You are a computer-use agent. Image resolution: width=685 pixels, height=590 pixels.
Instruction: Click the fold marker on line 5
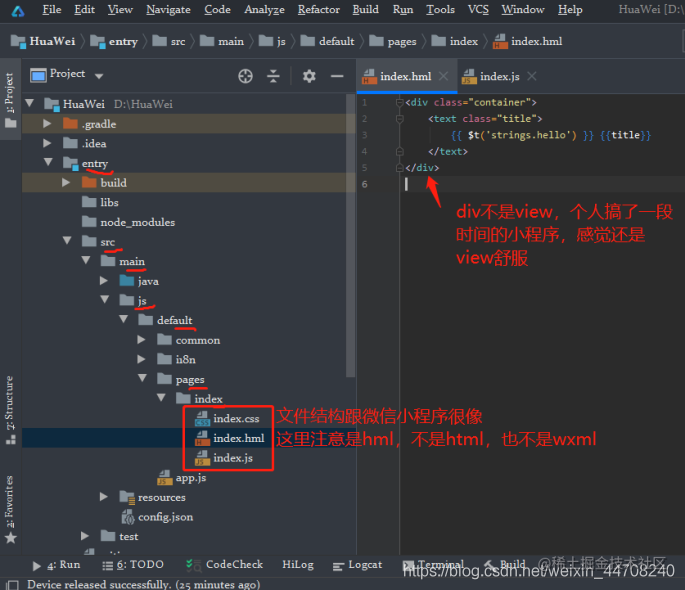399,168
